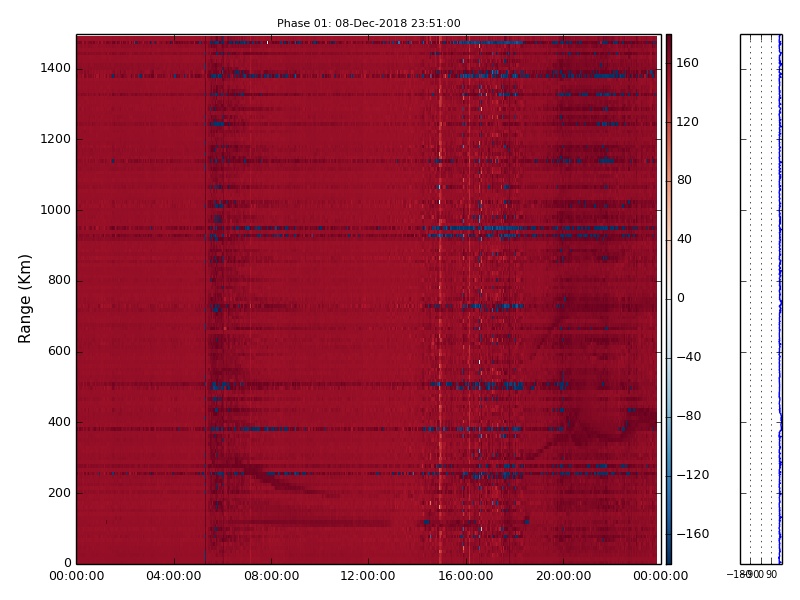Click the colorbar label 40
This screenshot has width=800, height=600.
tap(684, 239)
